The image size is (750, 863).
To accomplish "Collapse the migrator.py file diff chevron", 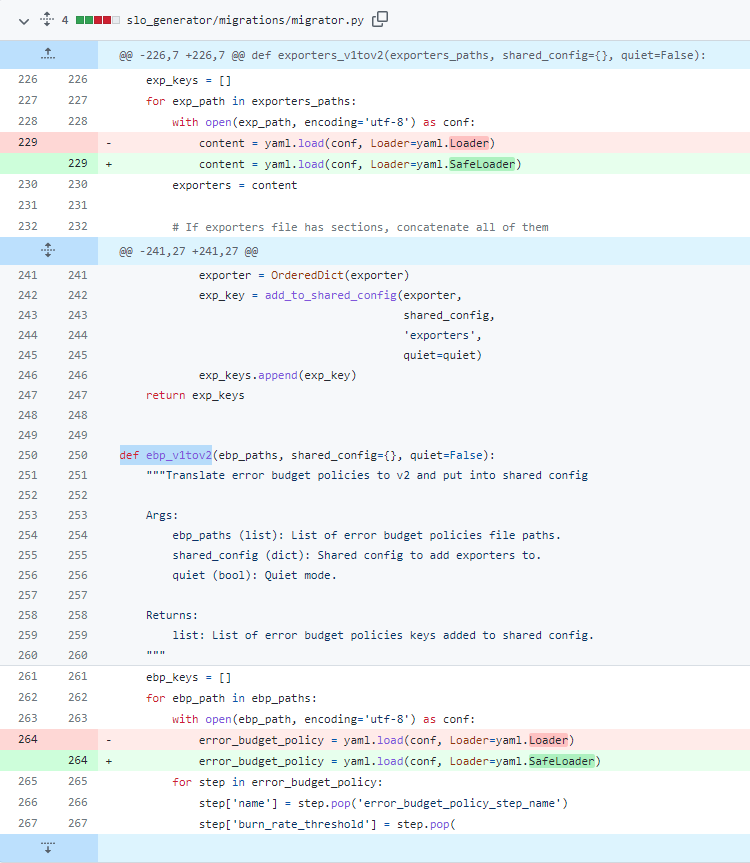I will tap(24, 21).
